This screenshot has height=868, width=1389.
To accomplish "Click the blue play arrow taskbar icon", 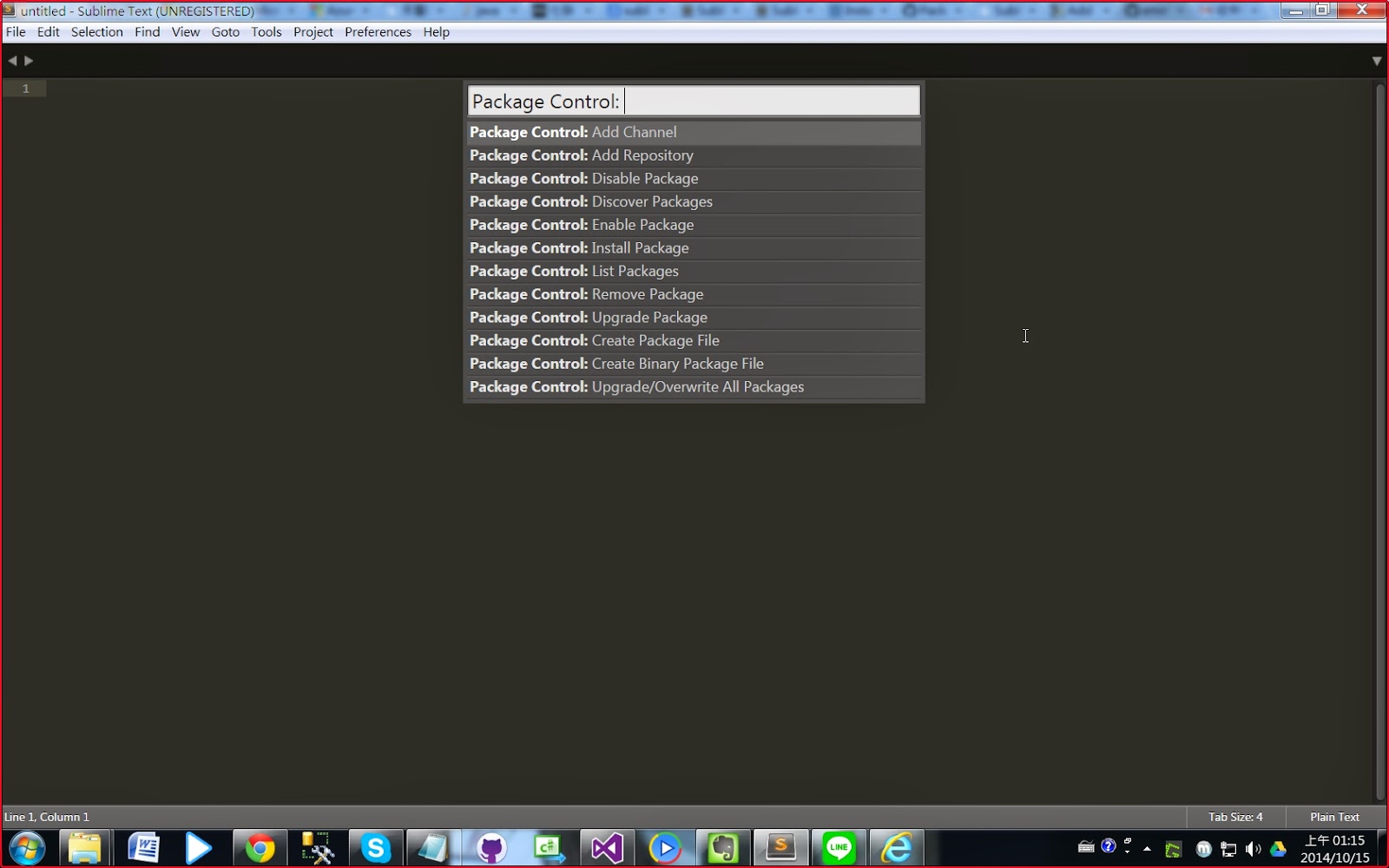I will 199,848.
